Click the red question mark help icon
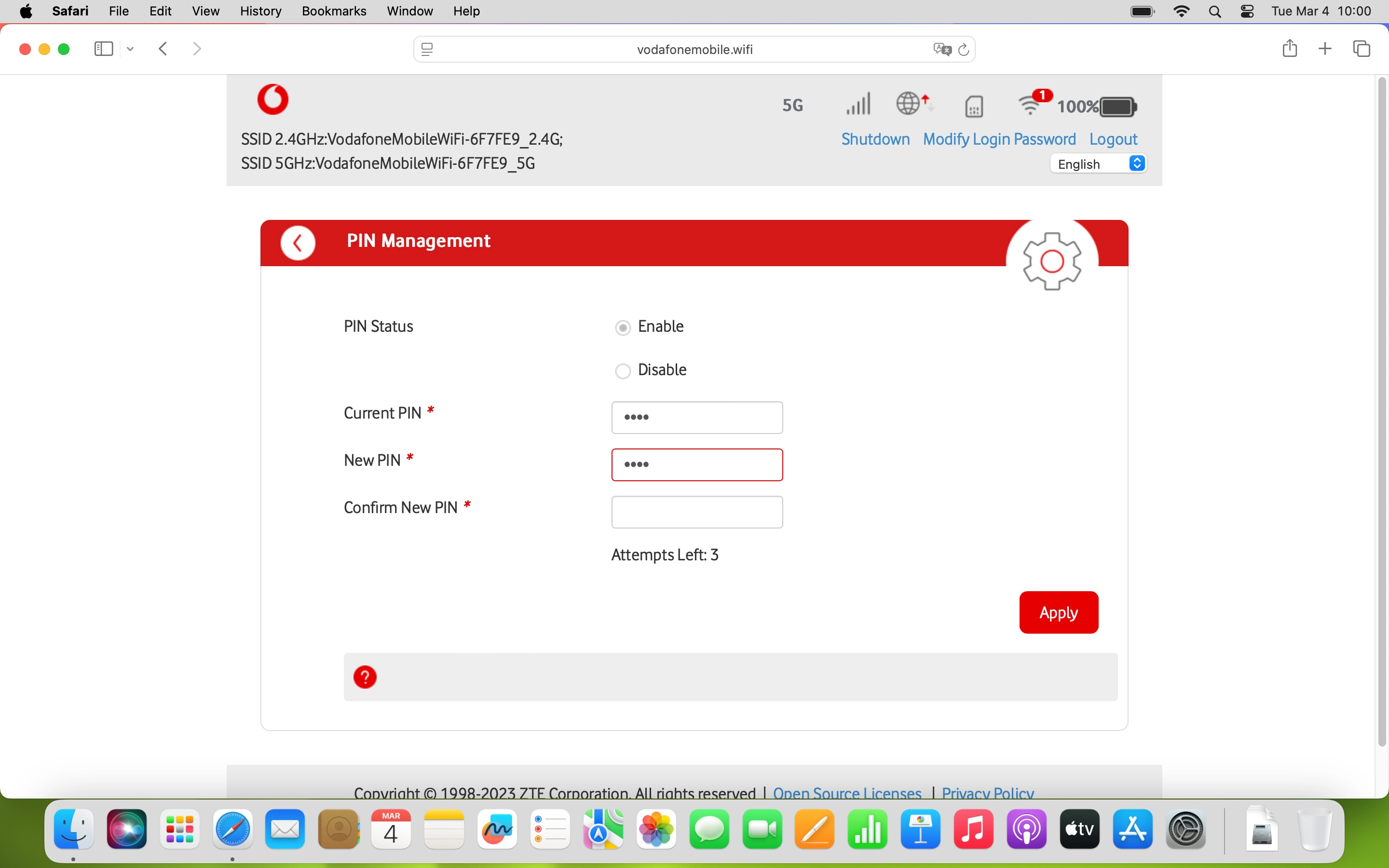Image resolution: width=1389 pixels, height=868 pixels. (x=365, y=677)
